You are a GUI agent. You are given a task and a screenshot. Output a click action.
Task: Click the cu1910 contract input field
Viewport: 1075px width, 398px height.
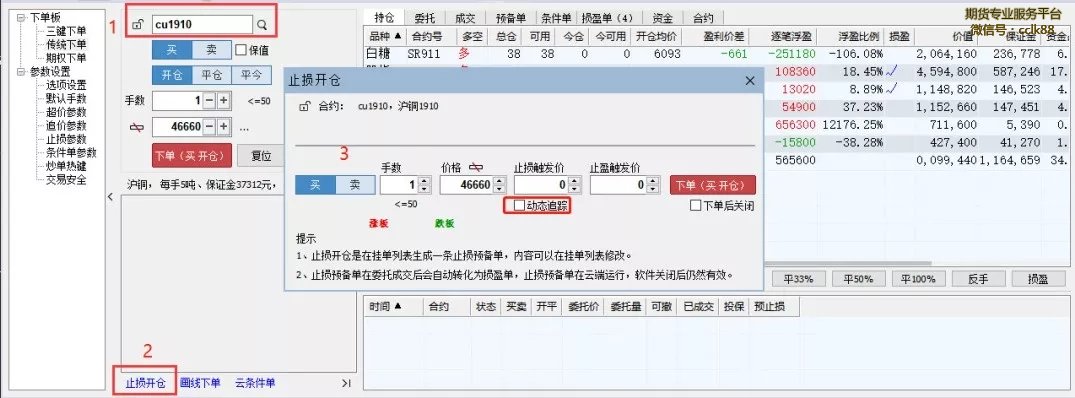pyautogui.click(x=202, y=25)
